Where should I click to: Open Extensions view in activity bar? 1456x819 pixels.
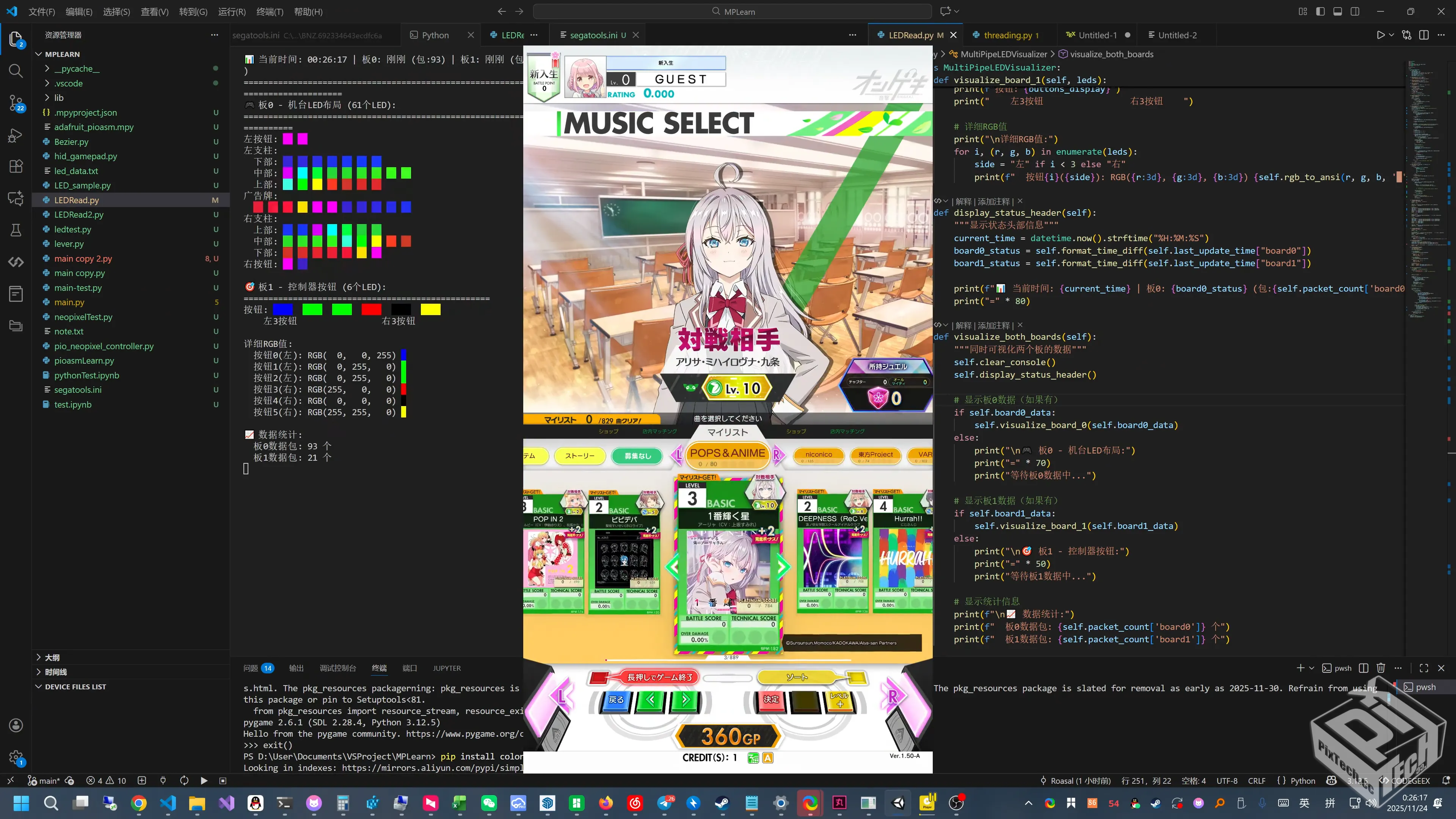pyautogui.click(x=16, y=167)
